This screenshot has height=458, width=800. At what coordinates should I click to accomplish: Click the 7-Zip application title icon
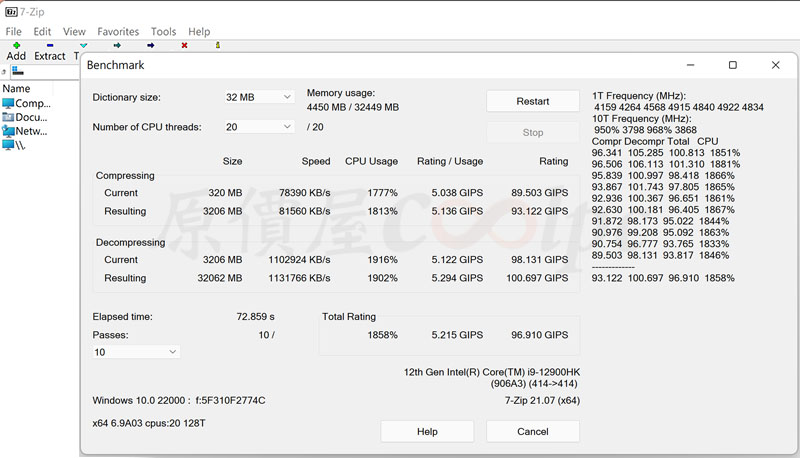(x=11, y=11)
